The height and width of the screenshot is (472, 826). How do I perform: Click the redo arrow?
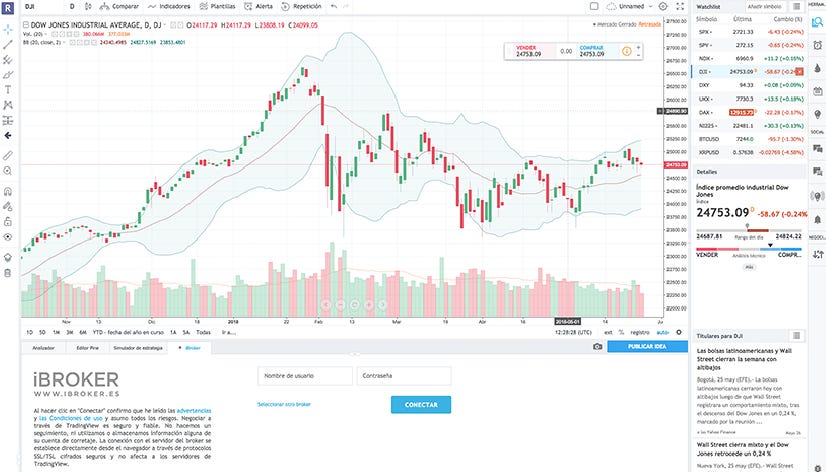pos(346,6)
